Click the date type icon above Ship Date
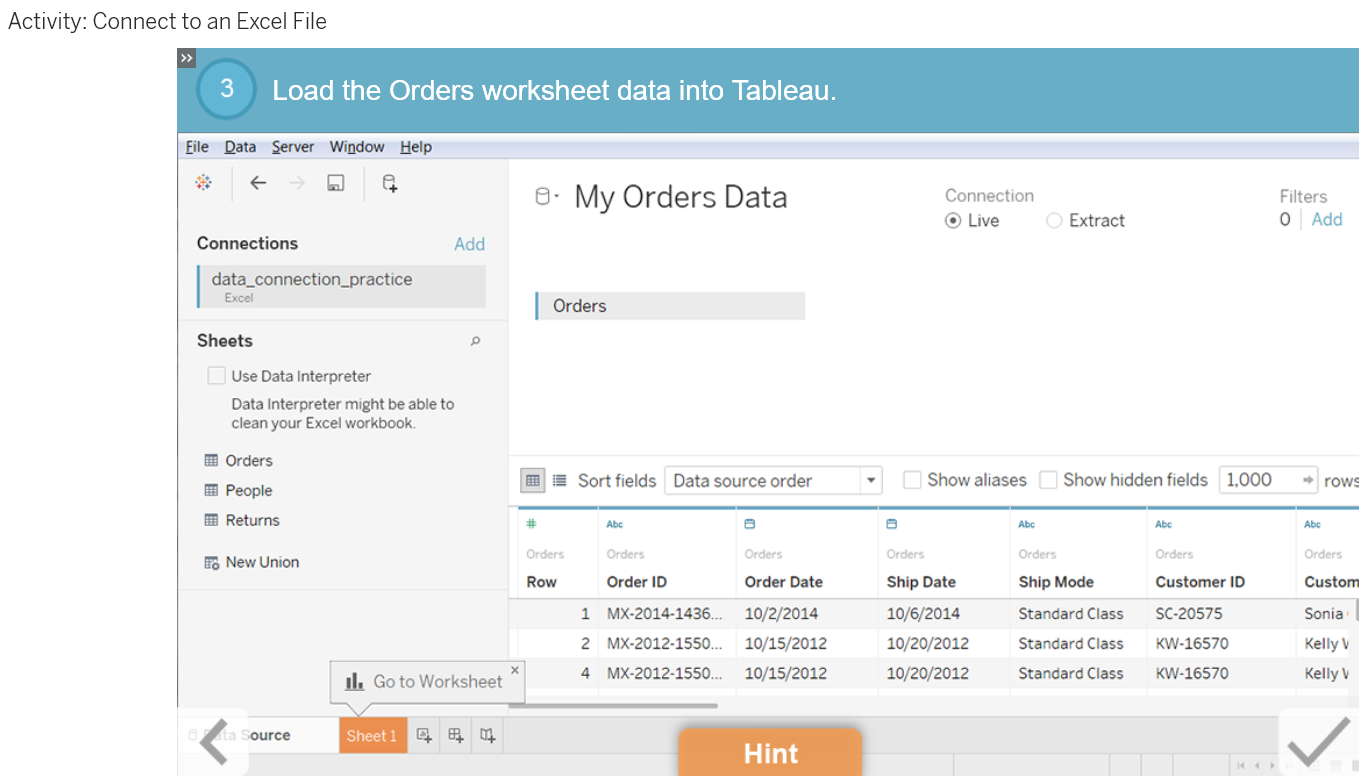The width and height of the screenshot is (1359, 781). click(892, 523)
